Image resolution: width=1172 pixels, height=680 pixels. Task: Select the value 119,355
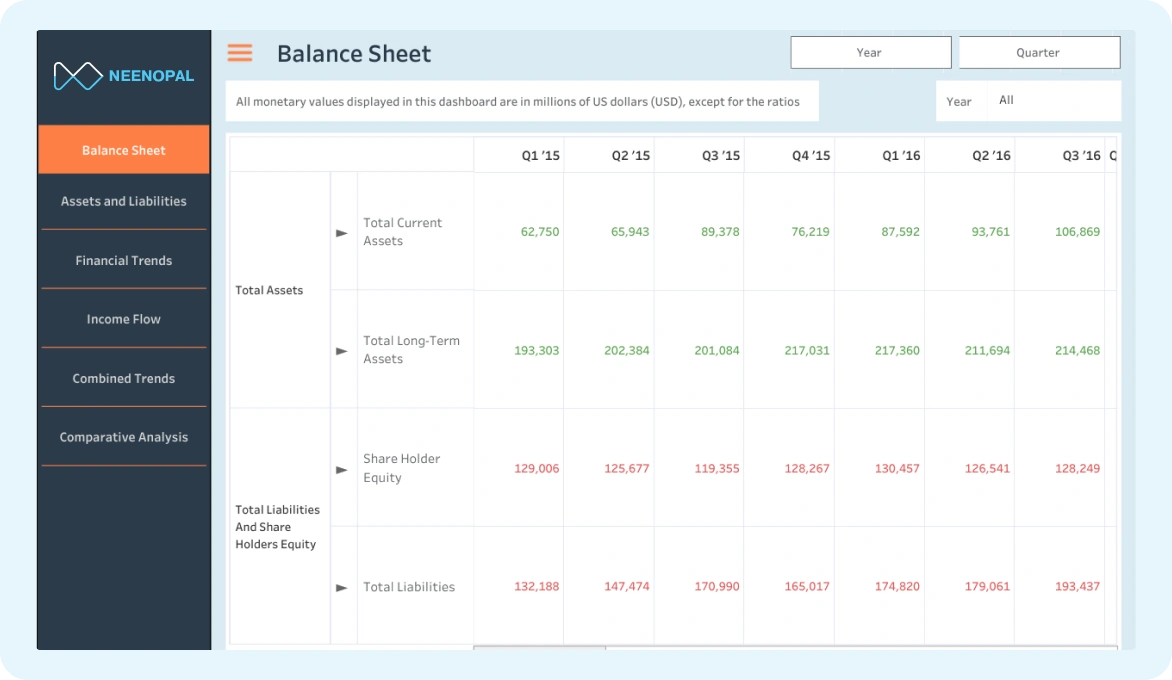[x=717, y=469]
